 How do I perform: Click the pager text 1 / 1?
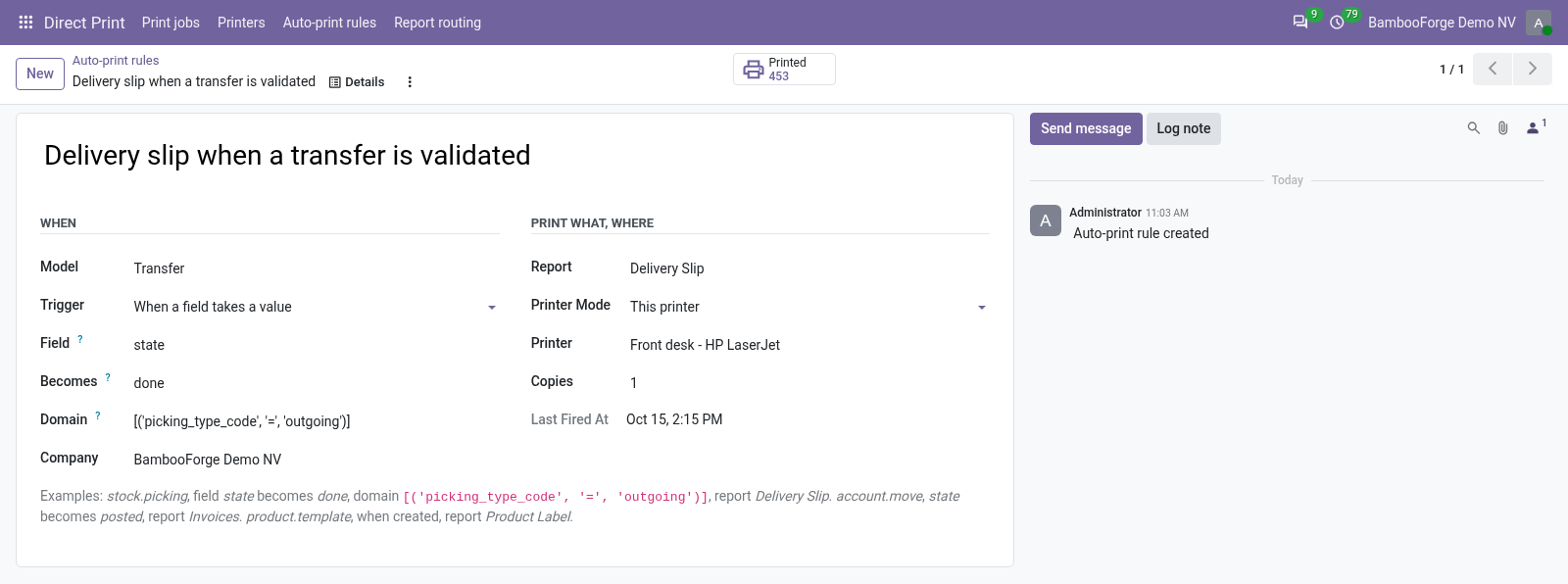click(1451, 70)
